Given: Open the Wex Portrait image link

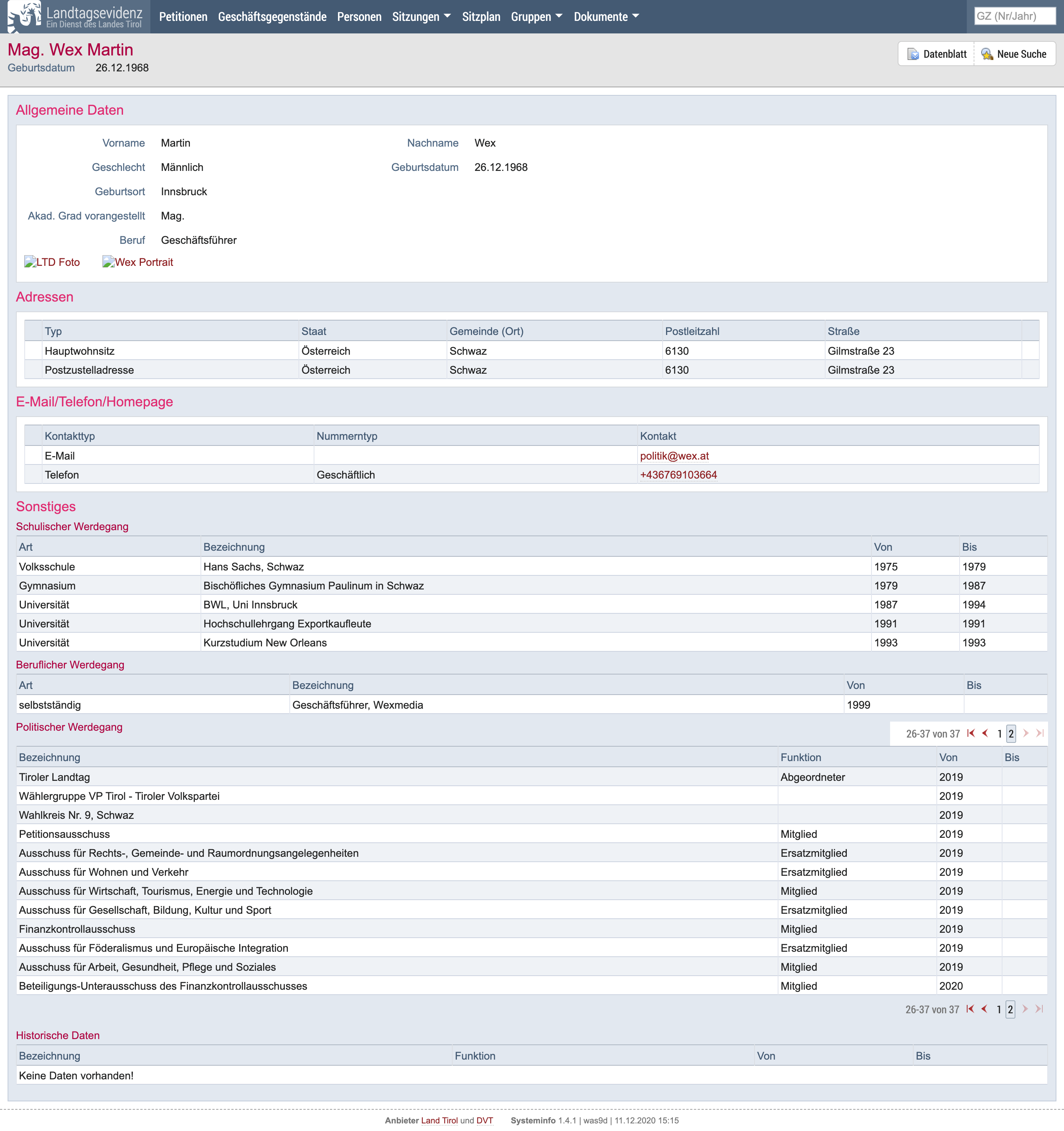Looking at the screenshot, I should pos(137,262).
